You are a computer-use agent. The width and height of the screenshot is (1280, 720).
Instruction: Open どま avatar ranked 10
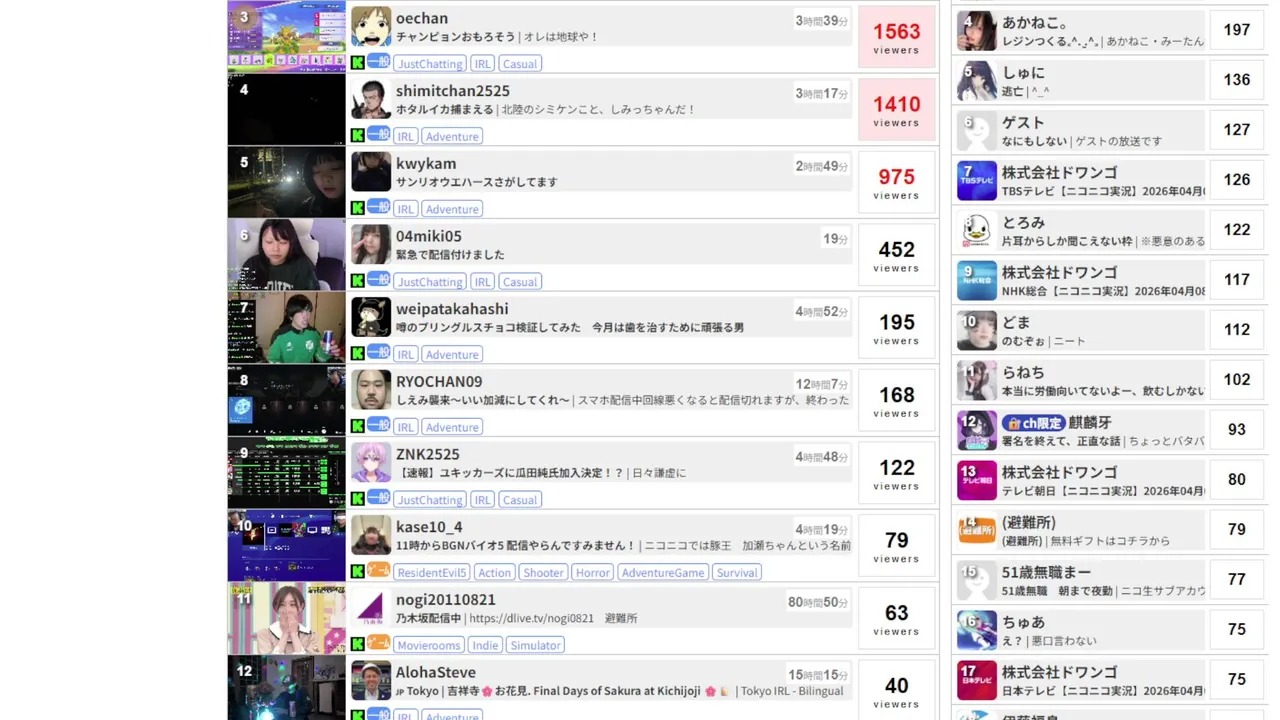click(x=977, y=330)
